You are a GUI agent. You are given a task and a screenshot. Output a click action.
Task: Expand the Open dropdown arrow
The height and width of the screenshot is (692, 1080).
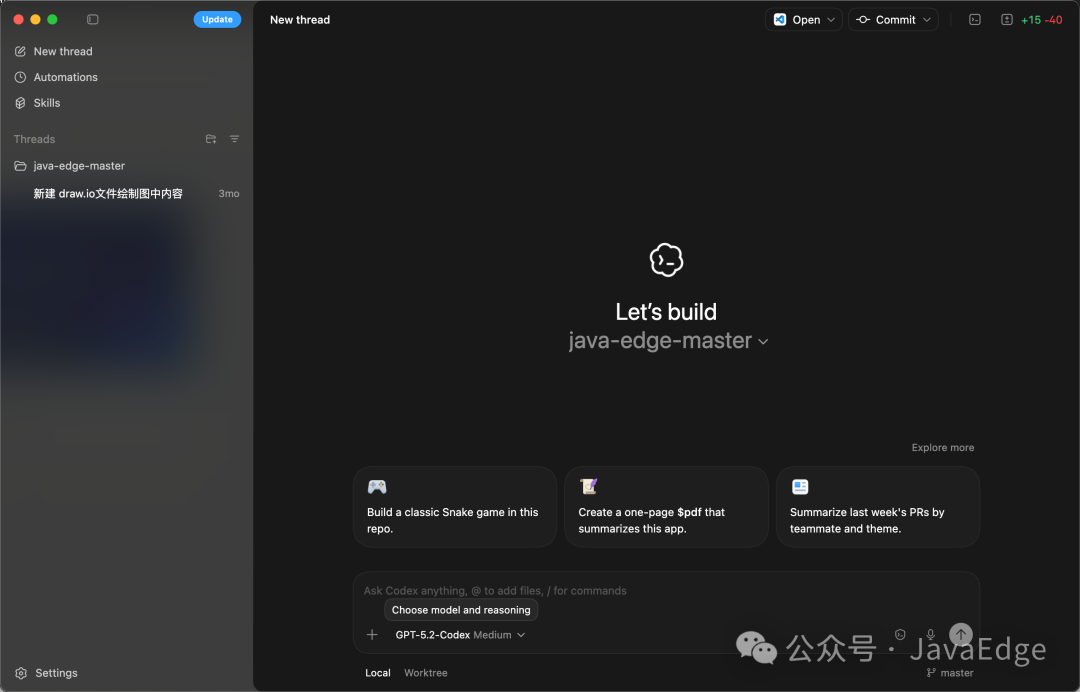coord(831,20)
